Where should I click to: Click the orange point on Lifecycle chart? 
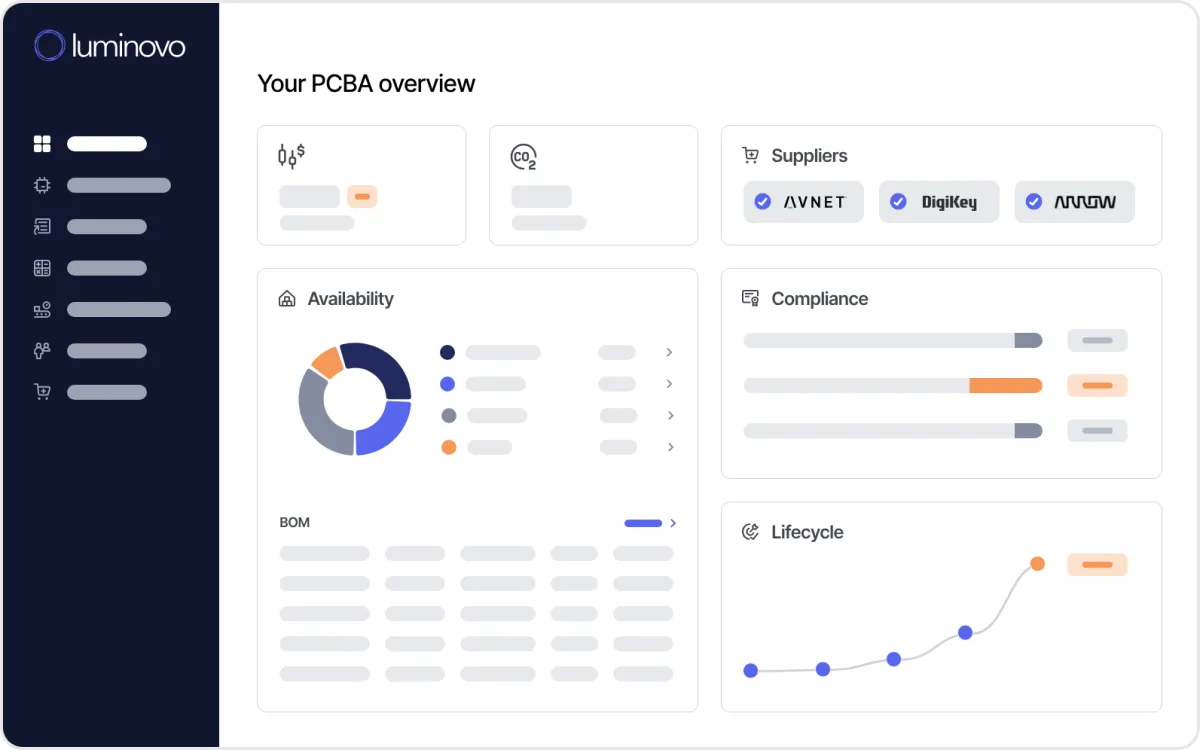(1037, 564)
